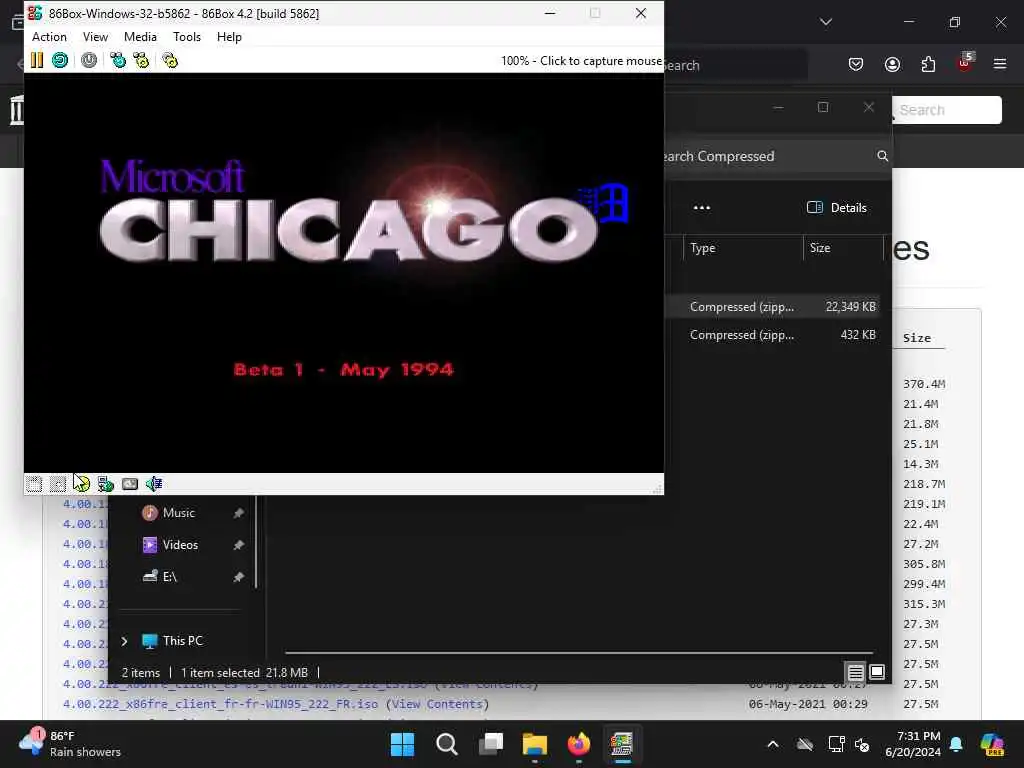This screenshot has height=768, width=1024.
Task: Send Ctrl+Alt+Del via the keyboard reset icon
Action: 118,61
